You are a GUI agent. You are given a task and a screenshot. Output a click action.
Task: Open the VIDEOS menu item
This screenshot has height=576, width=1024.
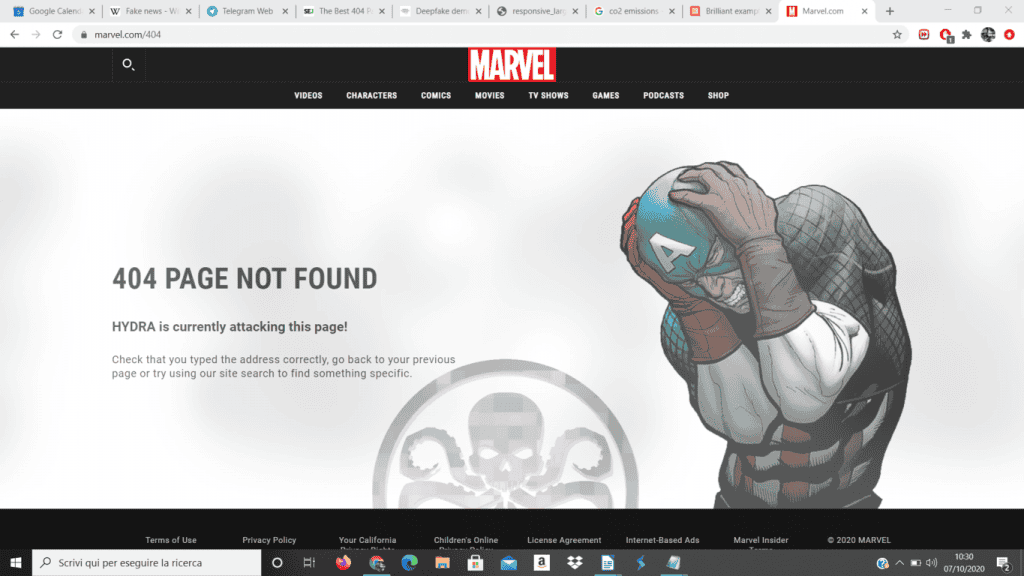[308, 95]
